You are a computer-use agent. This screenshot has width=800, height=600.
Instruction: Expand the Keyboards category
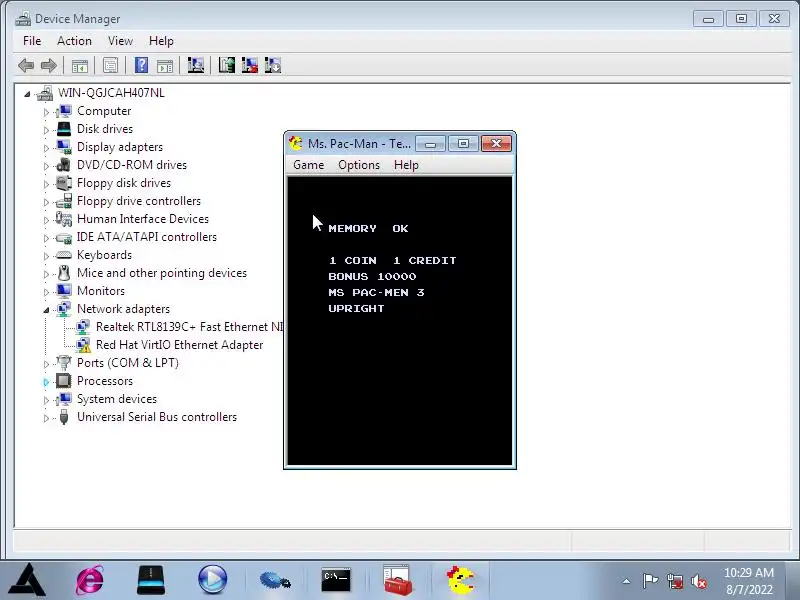pos(46,256)
